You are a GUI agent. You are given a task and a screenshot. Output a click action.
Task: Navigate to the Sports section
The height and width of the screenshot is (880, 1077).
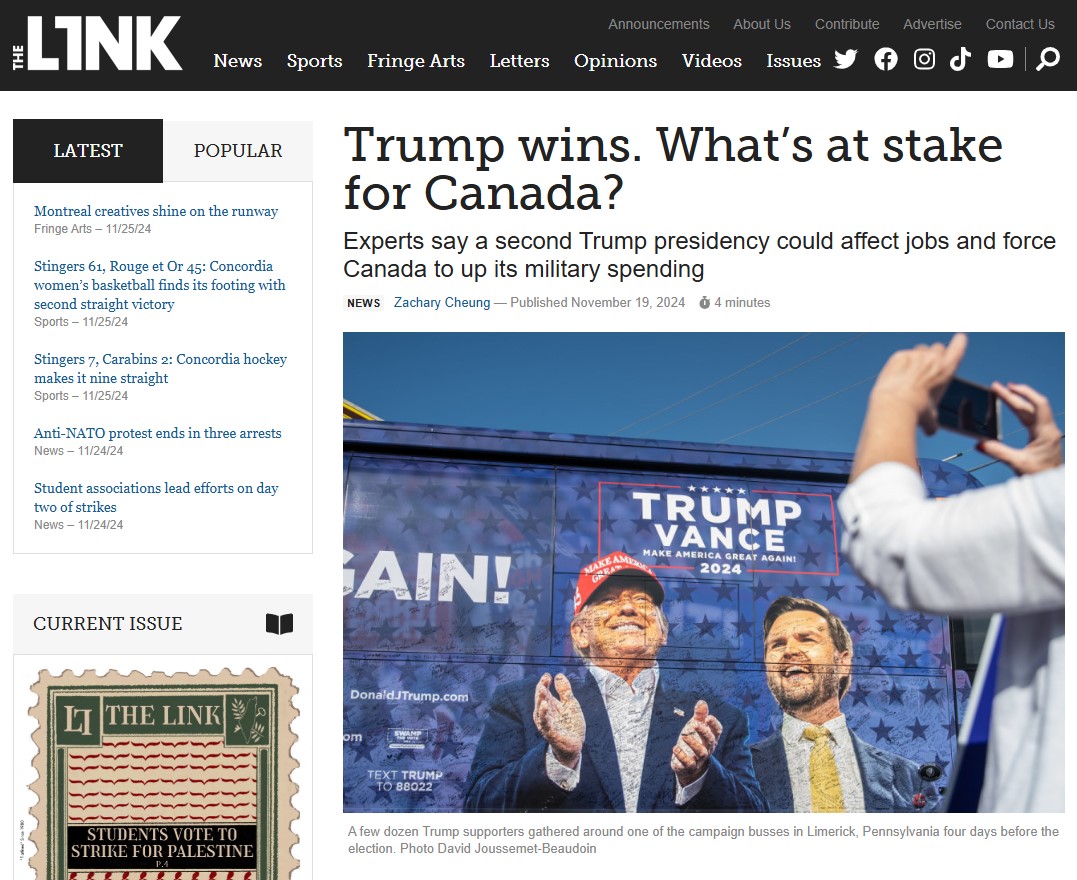pyautogui.click(x=315, y=60)
